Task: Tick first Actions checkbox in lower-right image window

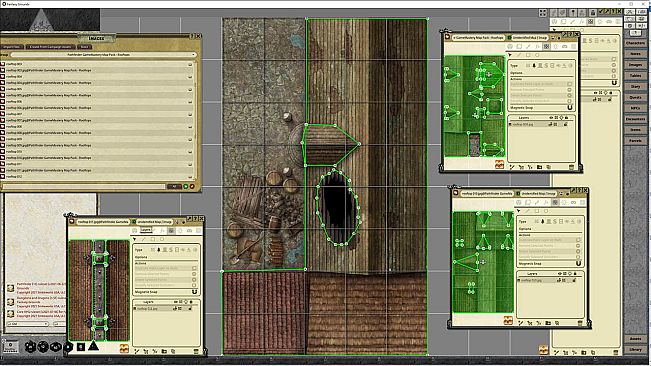Action: (578, 240)
